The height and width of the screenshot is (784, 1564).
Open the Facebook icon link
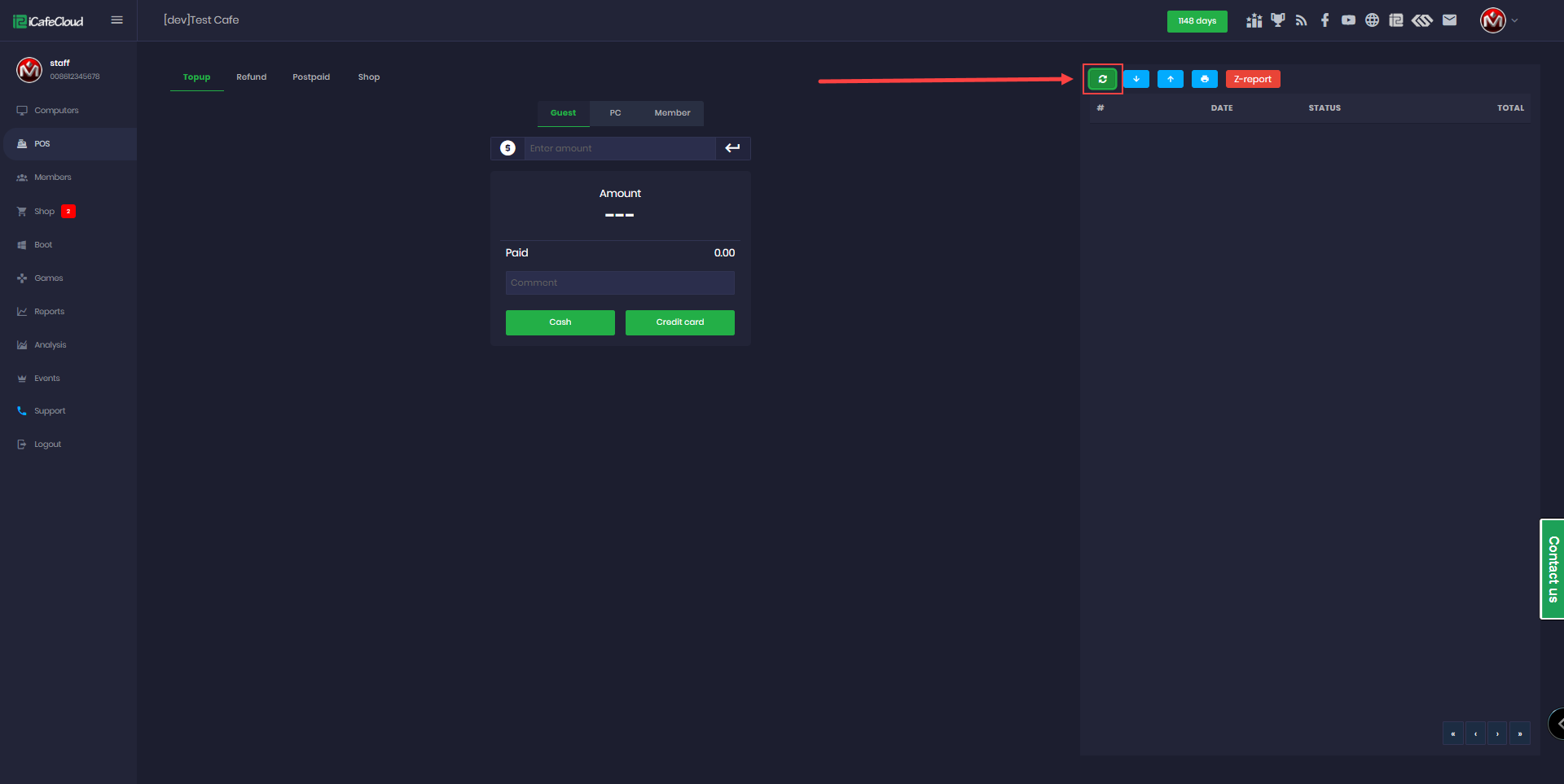(1325, 20)
